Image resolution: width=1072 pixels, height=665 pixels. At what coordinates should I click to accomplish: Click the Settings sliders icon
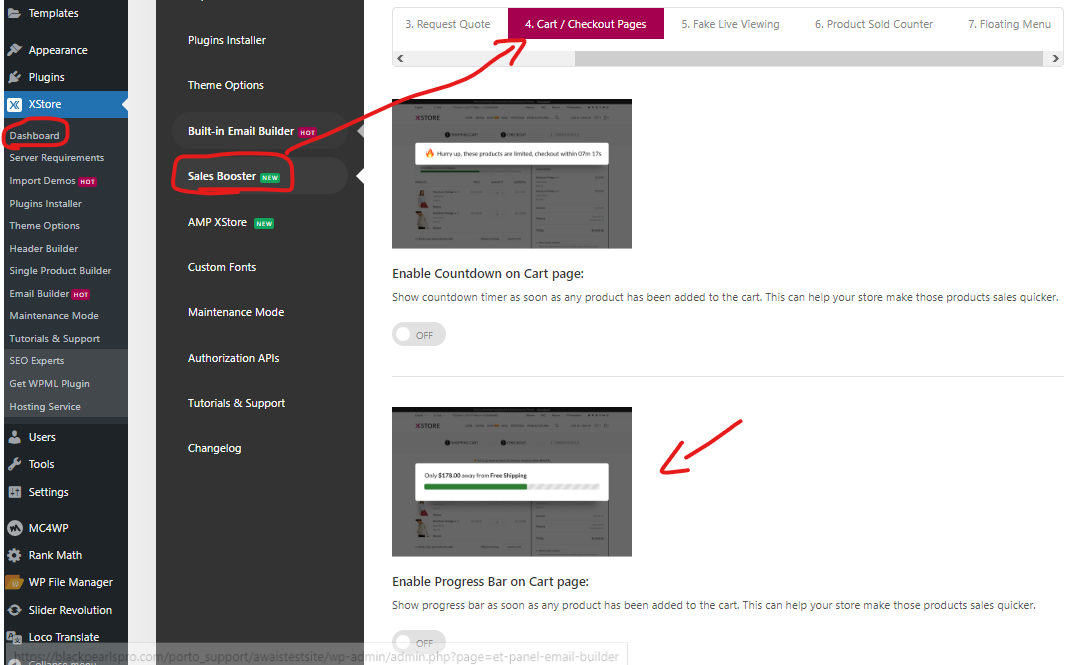(14, 492)
